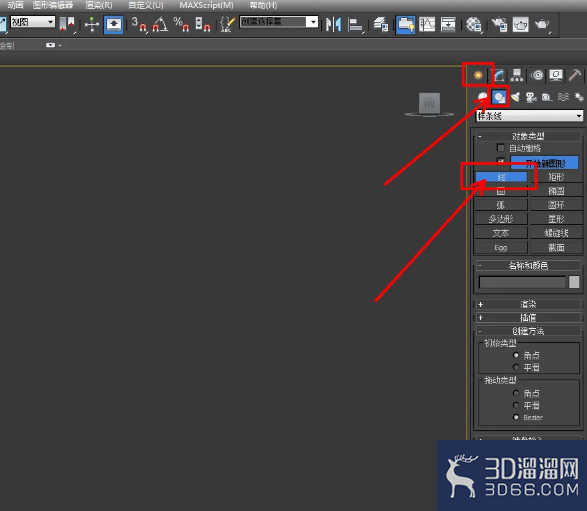This screenshot has height=511, width=587.
Task: Click the 多边形 polygon button
Action: click(501, 219)
